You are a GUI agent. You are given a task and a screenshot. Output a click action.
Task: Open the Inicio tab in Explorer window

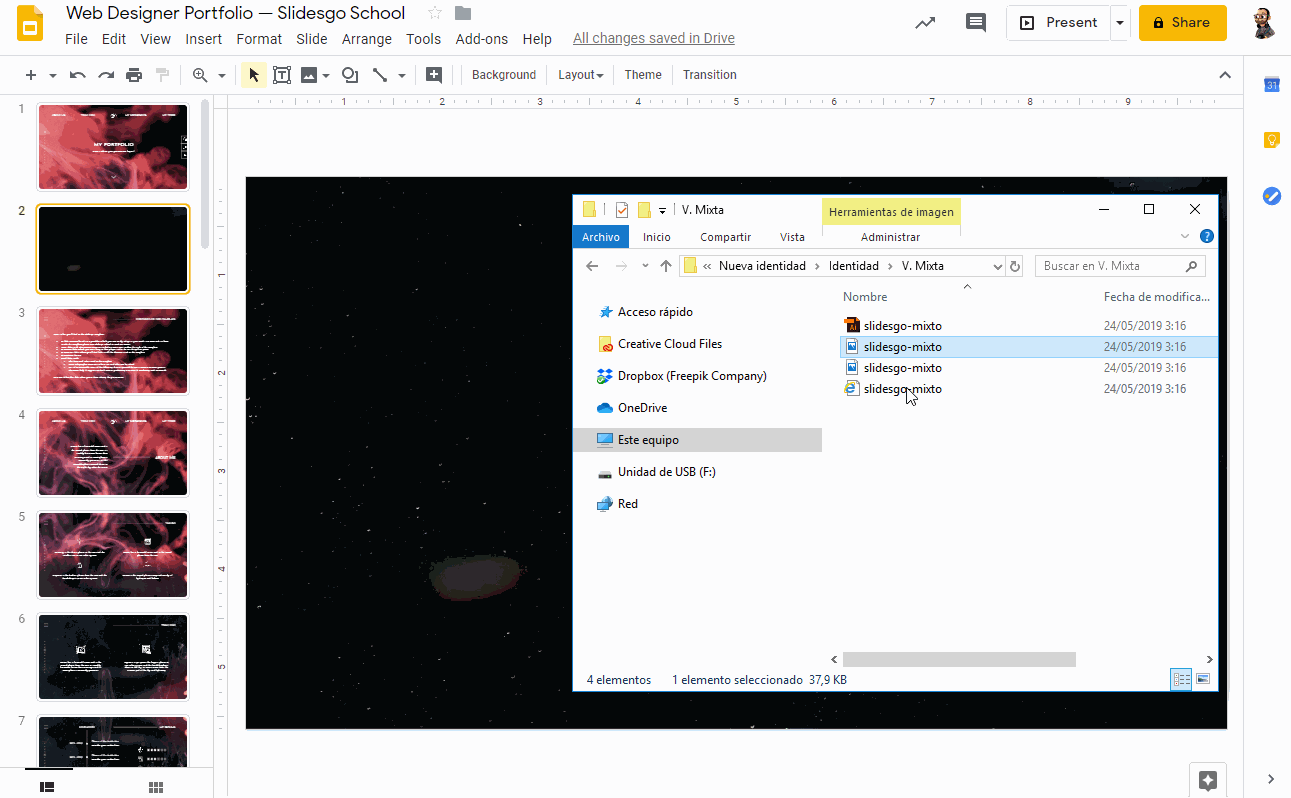point(657,237)
